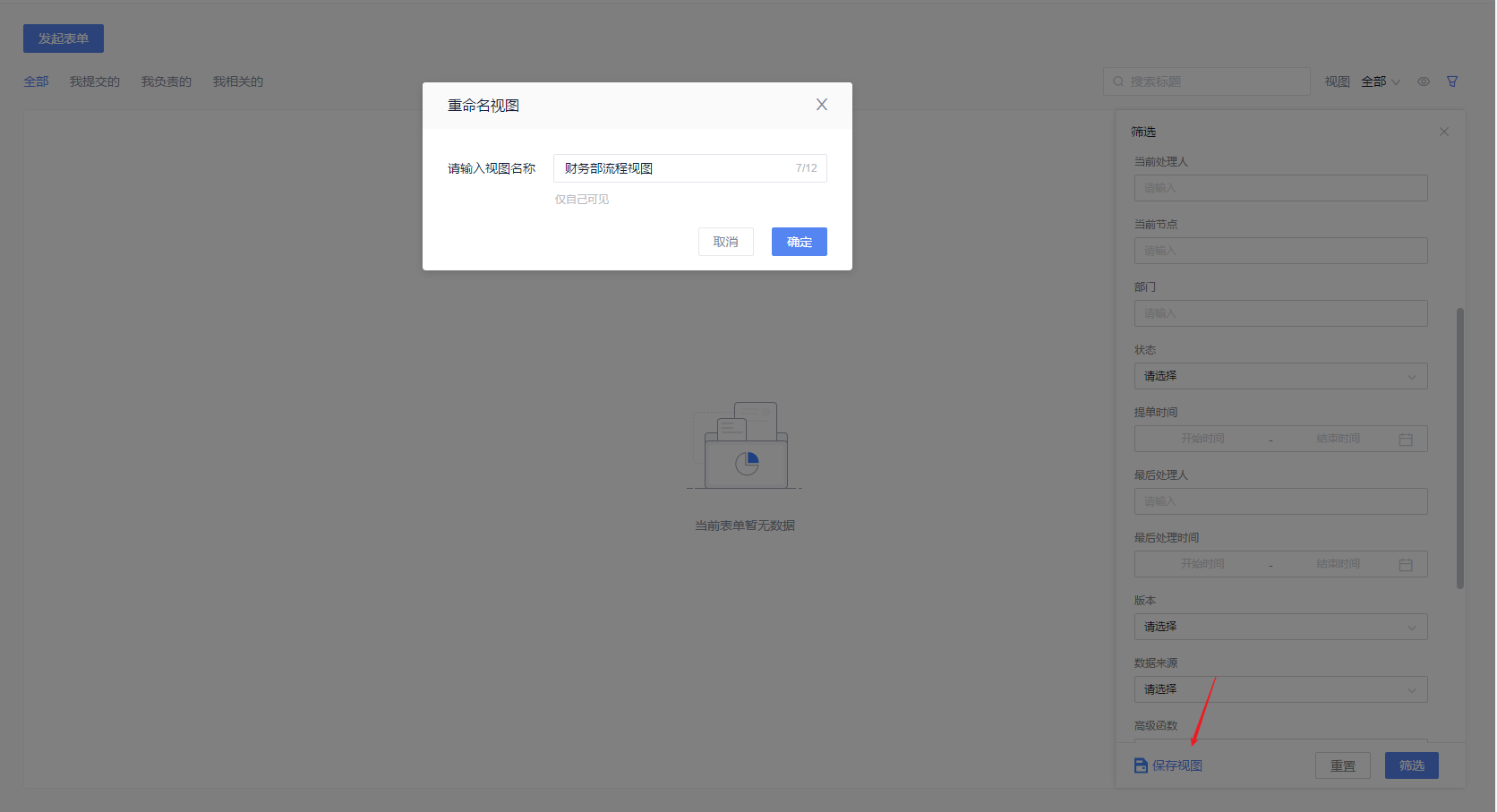Switch to 我提交的 tab
The height and width of the screenshot is (812, 1497).
pos(95,81)
